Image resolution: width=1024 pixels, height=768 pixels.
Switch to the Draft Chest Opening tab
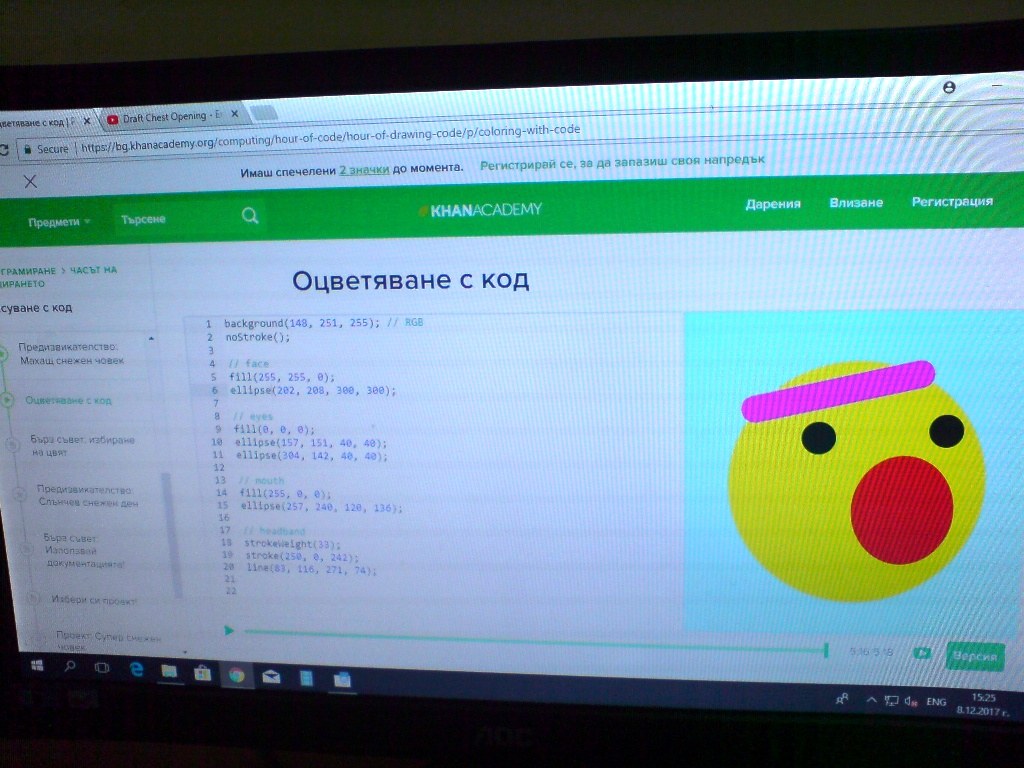[171, 117]
